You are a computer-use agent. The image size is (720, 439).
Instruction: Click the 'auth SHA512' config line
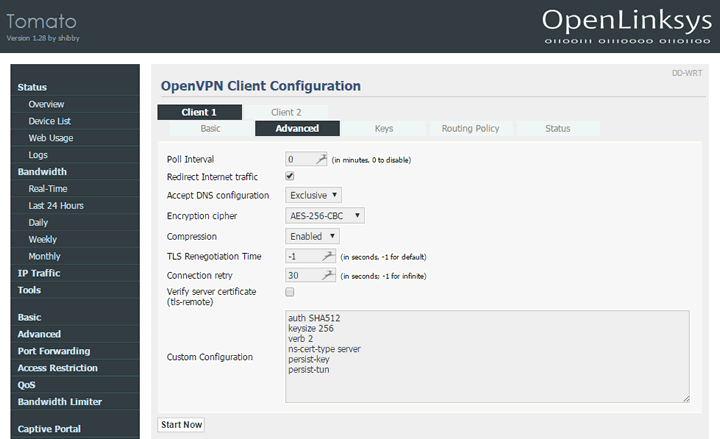coord(314,318)
